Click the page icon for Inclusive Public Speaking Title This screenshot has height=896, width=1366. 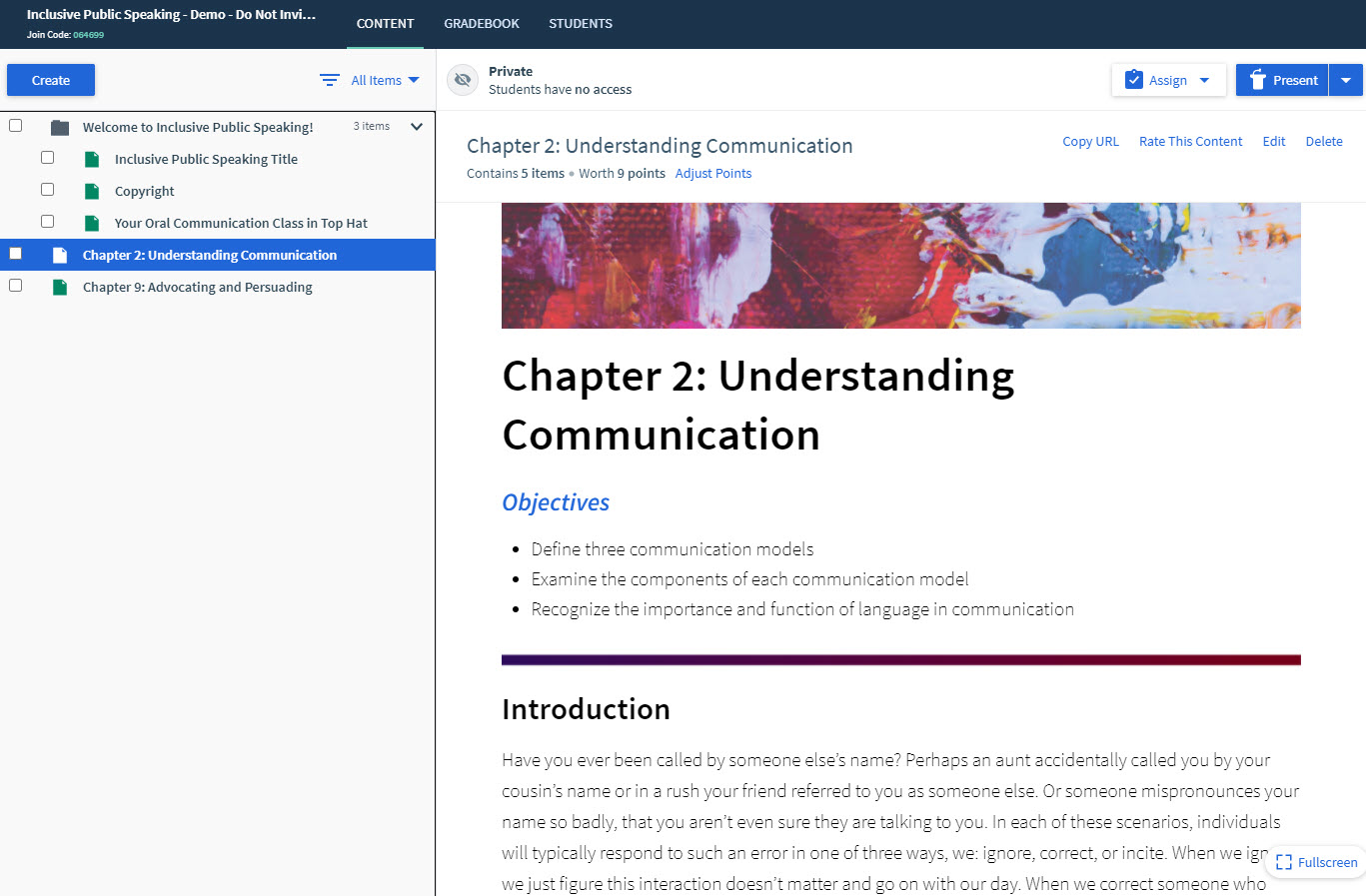92,160
